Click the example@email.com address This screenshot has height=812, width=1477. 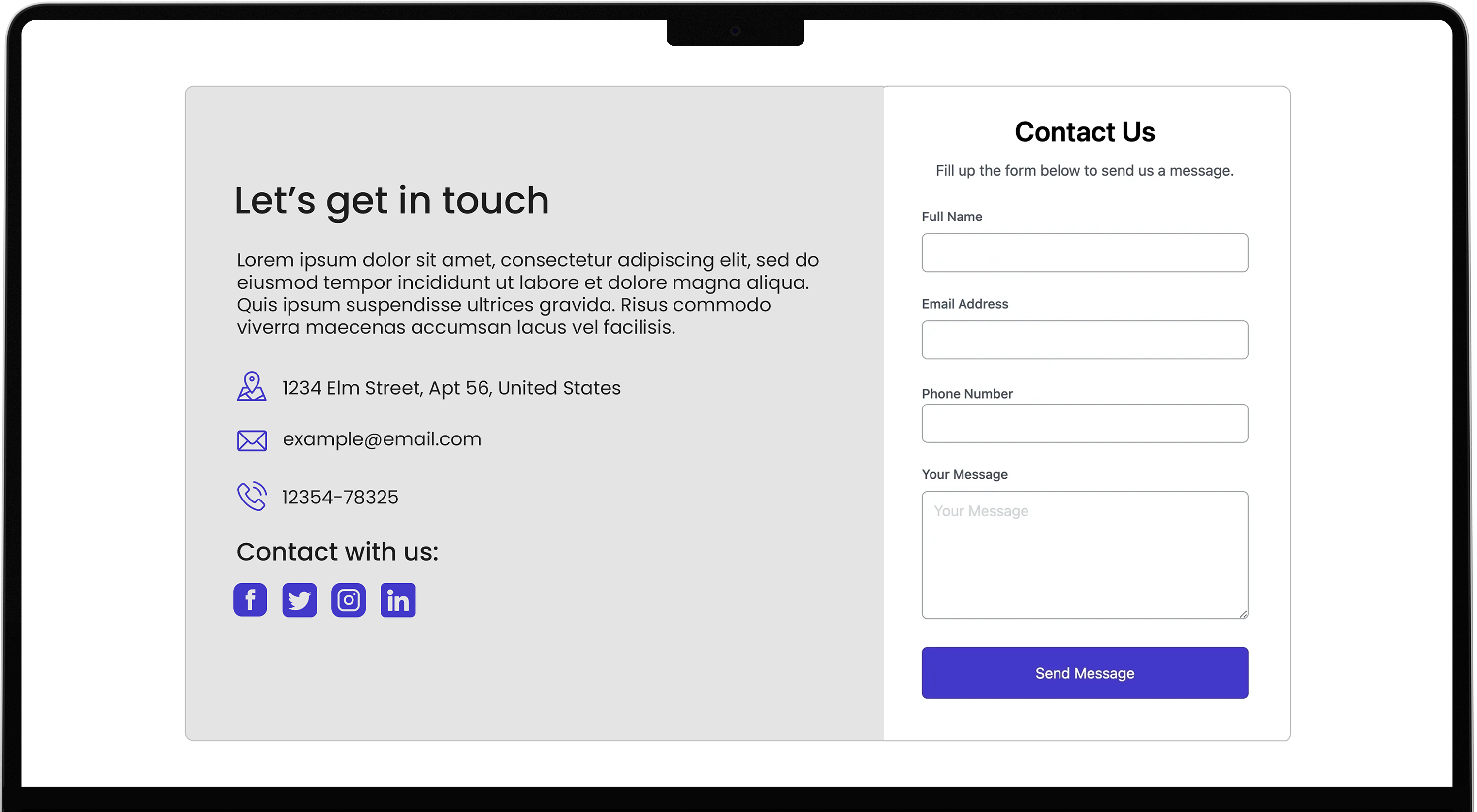pos(382,439)
